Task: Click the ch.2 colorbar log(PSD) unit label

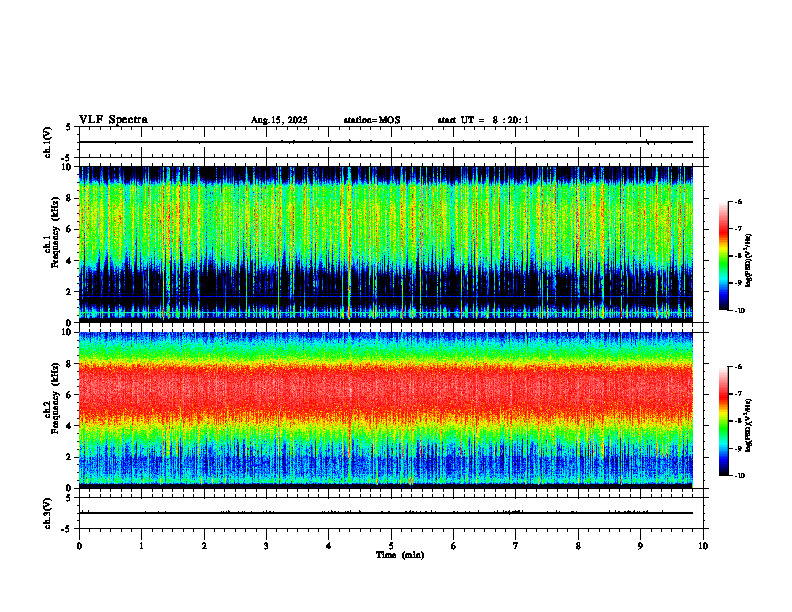Action: (749, 425)
